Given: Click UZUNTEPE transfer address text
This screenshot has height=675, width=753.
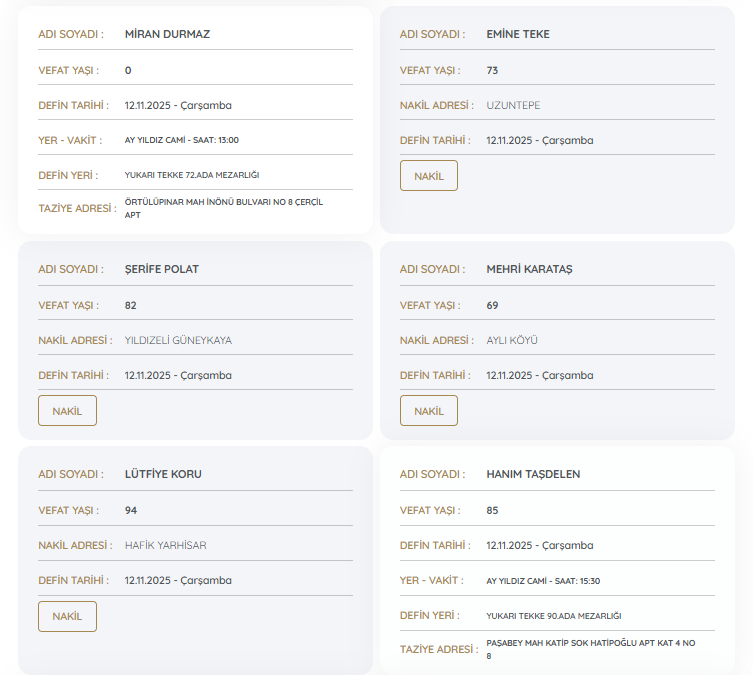Looking at the screenshot, I should click(x=513, y=105).
